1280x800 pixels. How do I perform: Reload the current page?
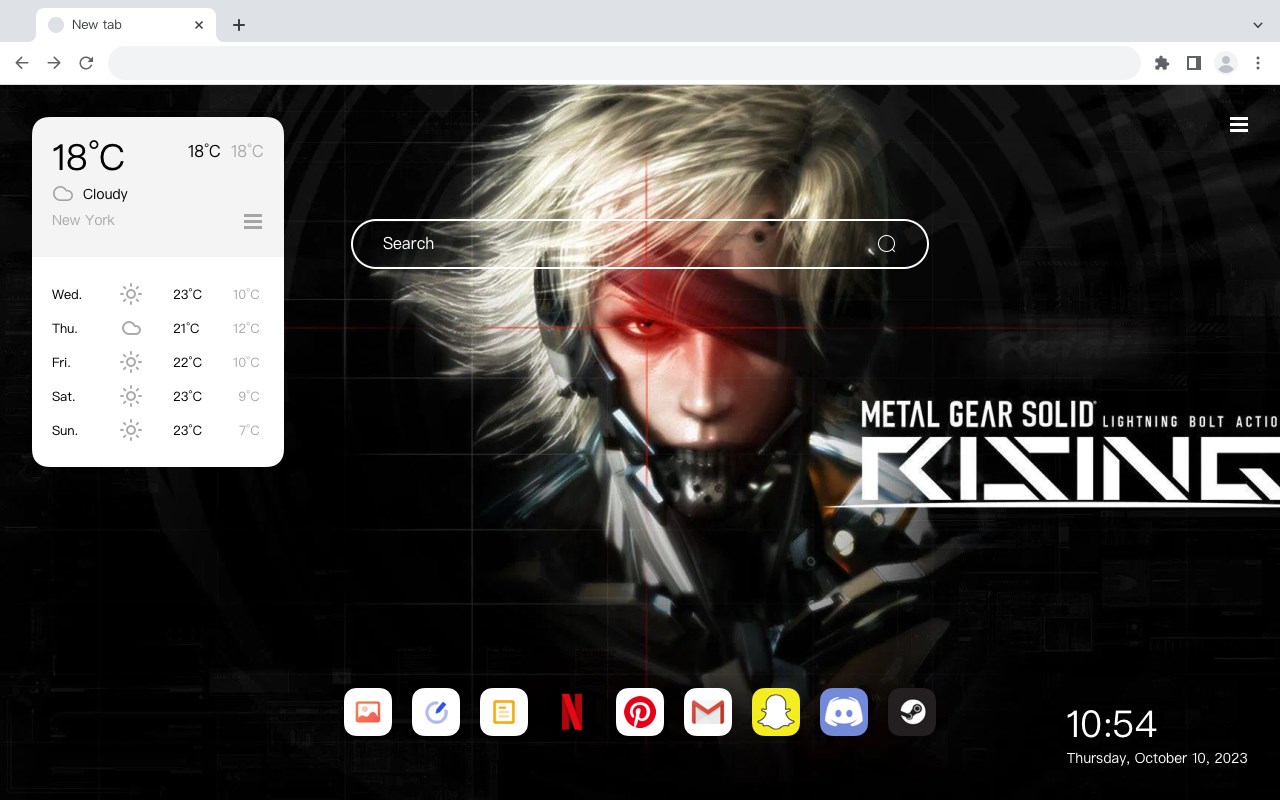coord(86,63)
